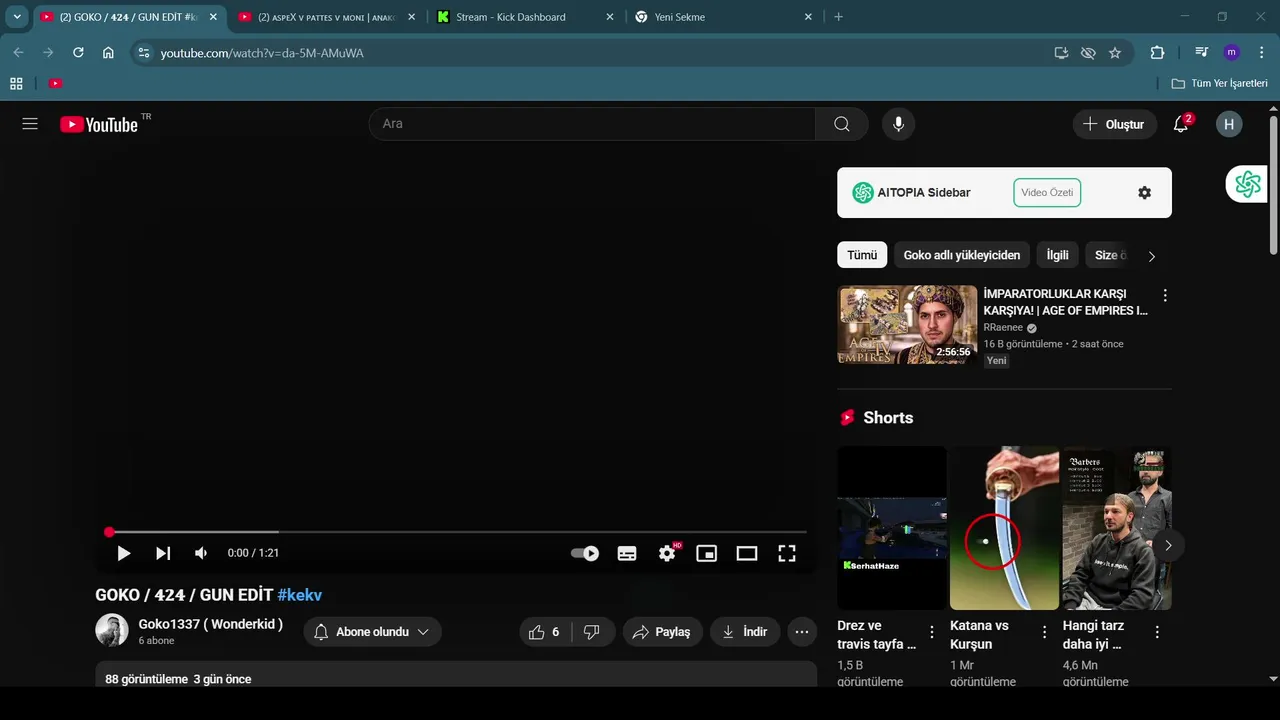The width and height of the screenshot is (1280, 720).
Task: Toggle theater mode view
Action: click(x=747, y=553)
